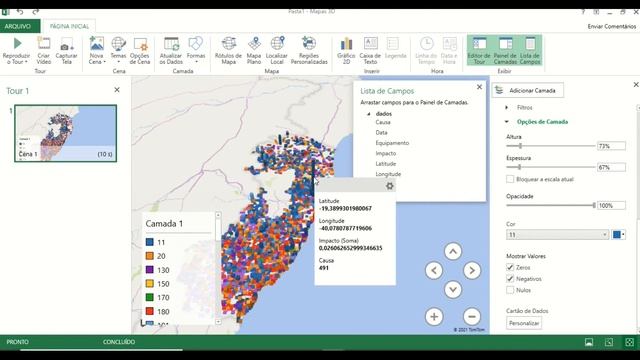Select the Causa field in list
Viewport: 640px width, 360px height.
(x=383, y=122)
